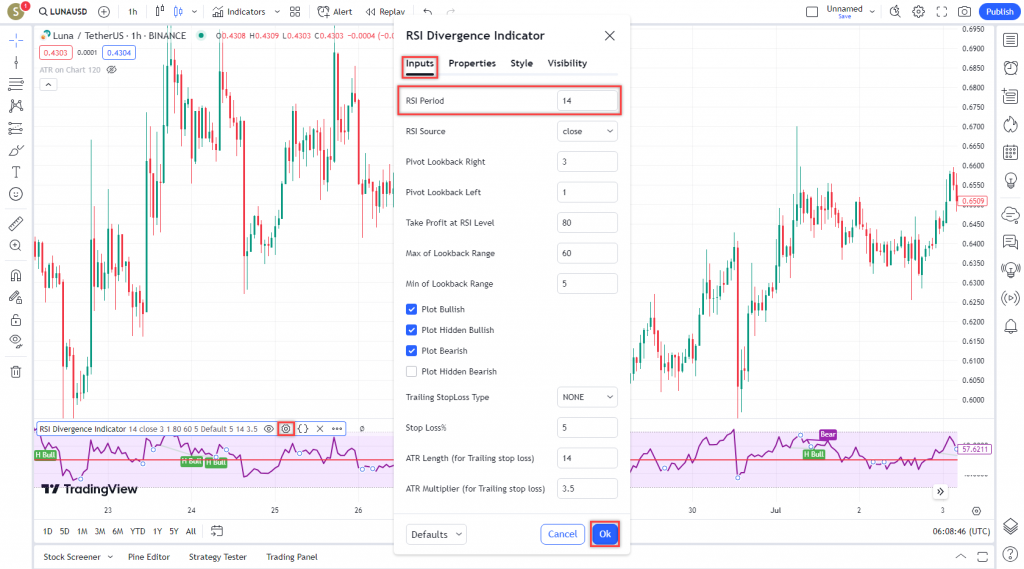This screenshot has width=1024, height=569.
Task: Set time range to 1M
Action: coord(82,531)
